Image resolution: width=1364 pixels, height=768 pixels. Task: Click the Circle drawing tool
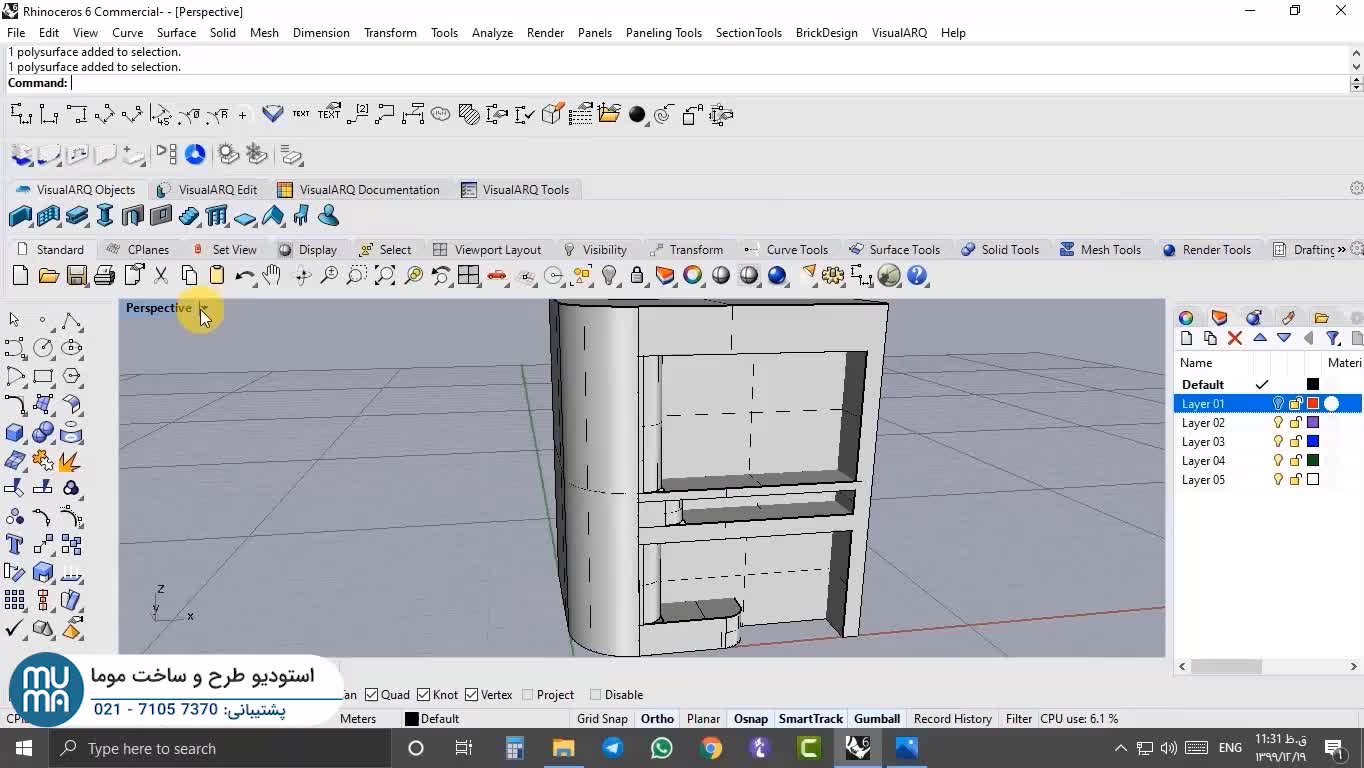[x=43, y=348]
